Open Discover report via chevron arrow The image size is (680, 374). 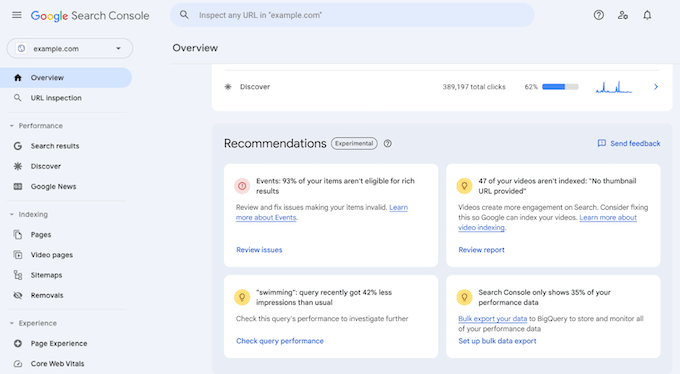click(x=656, y=87)
